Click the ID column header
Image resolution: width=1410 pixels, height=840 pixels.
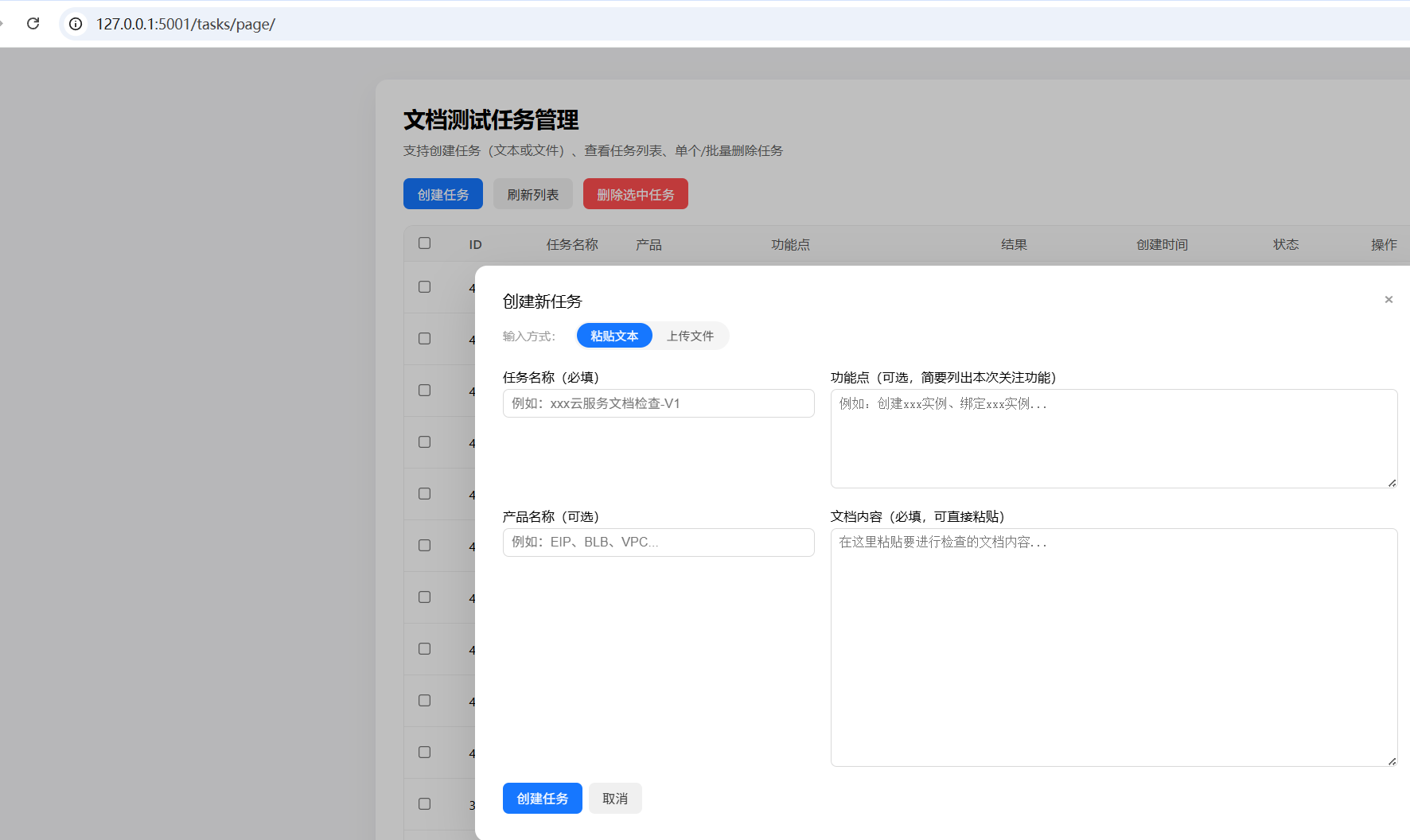(476, 245)
